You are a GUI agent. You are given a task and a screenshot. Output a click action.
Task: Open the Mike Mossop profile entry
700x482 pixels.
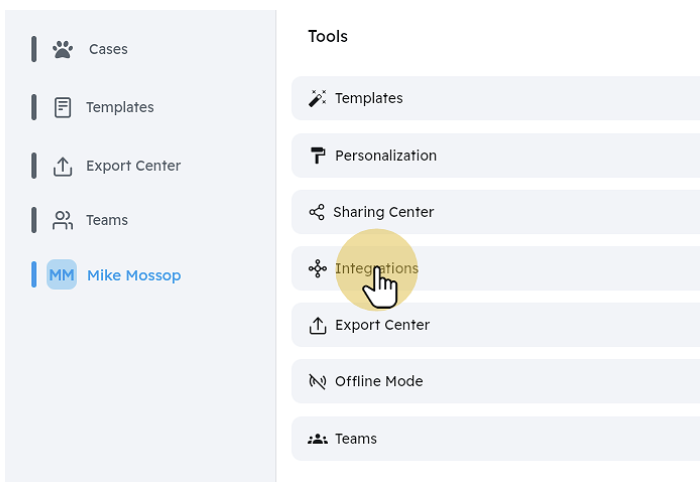134,275
